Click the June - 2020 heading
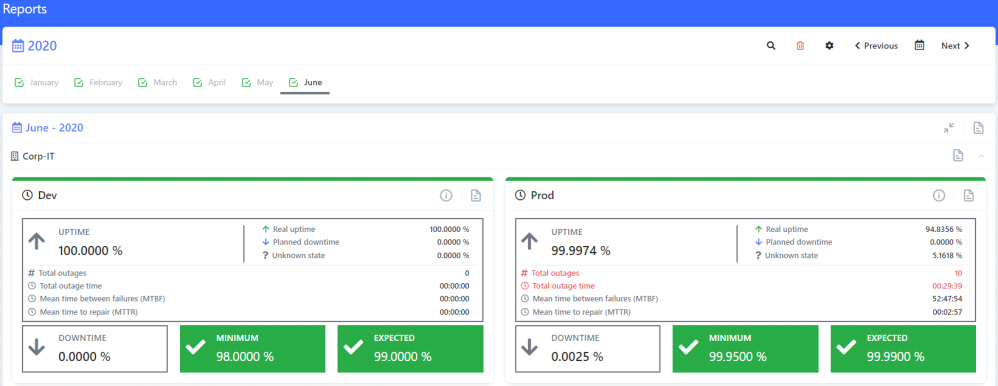 (x=48, y=128)
